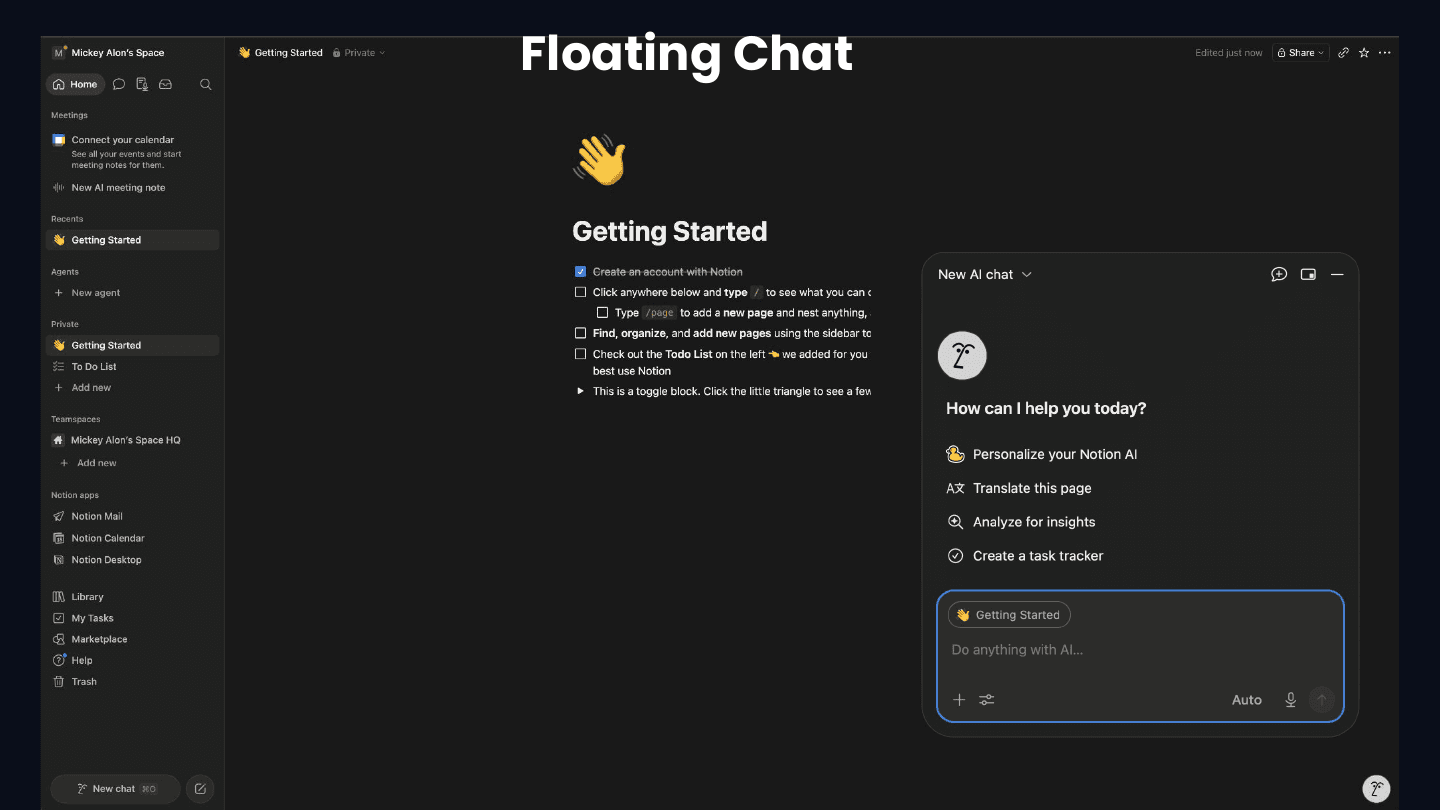Click the Notion AI face avatar in chat
This screenshot has width=1440, height=810.
pos(962,355)
